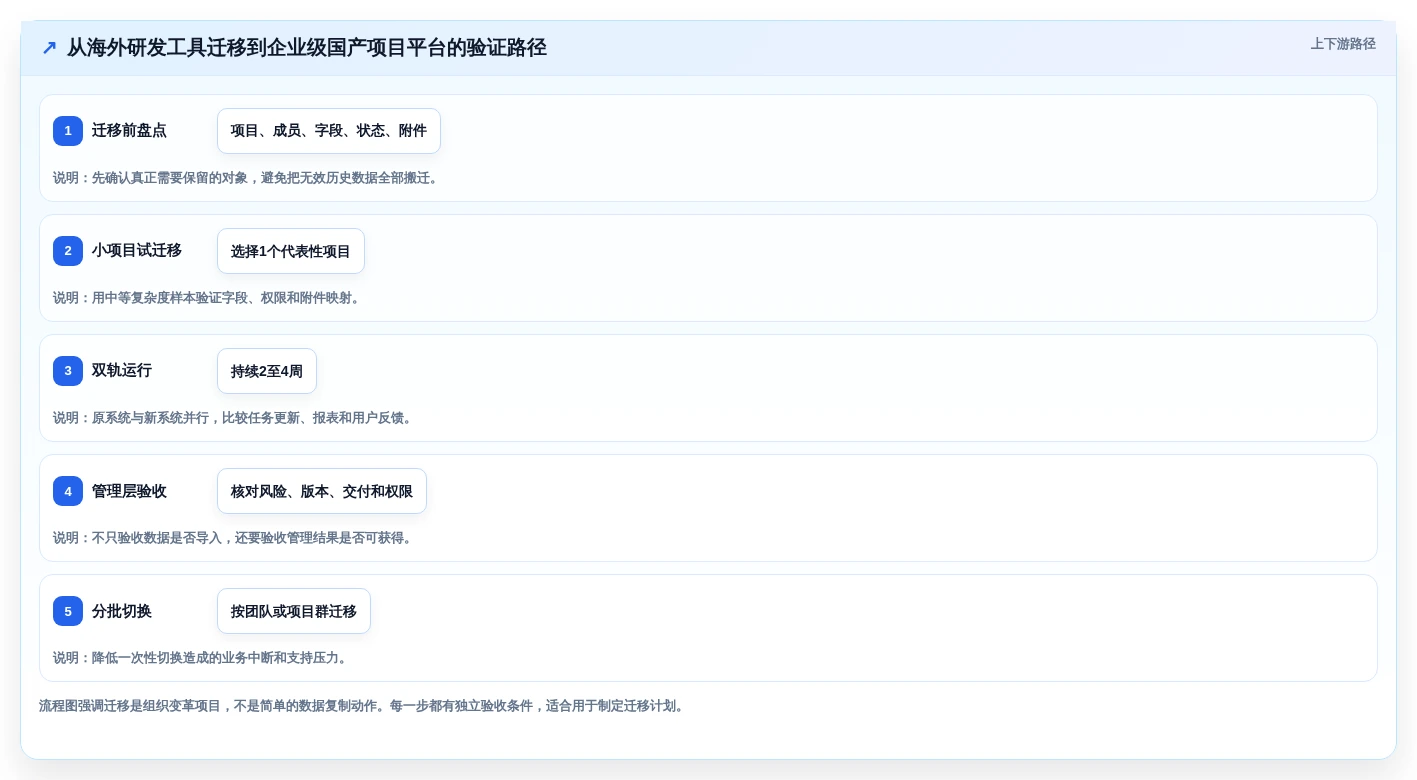Select the 迁移前盘点 step title
This screenshot has height=780, width=1417.
coord(129,131)
